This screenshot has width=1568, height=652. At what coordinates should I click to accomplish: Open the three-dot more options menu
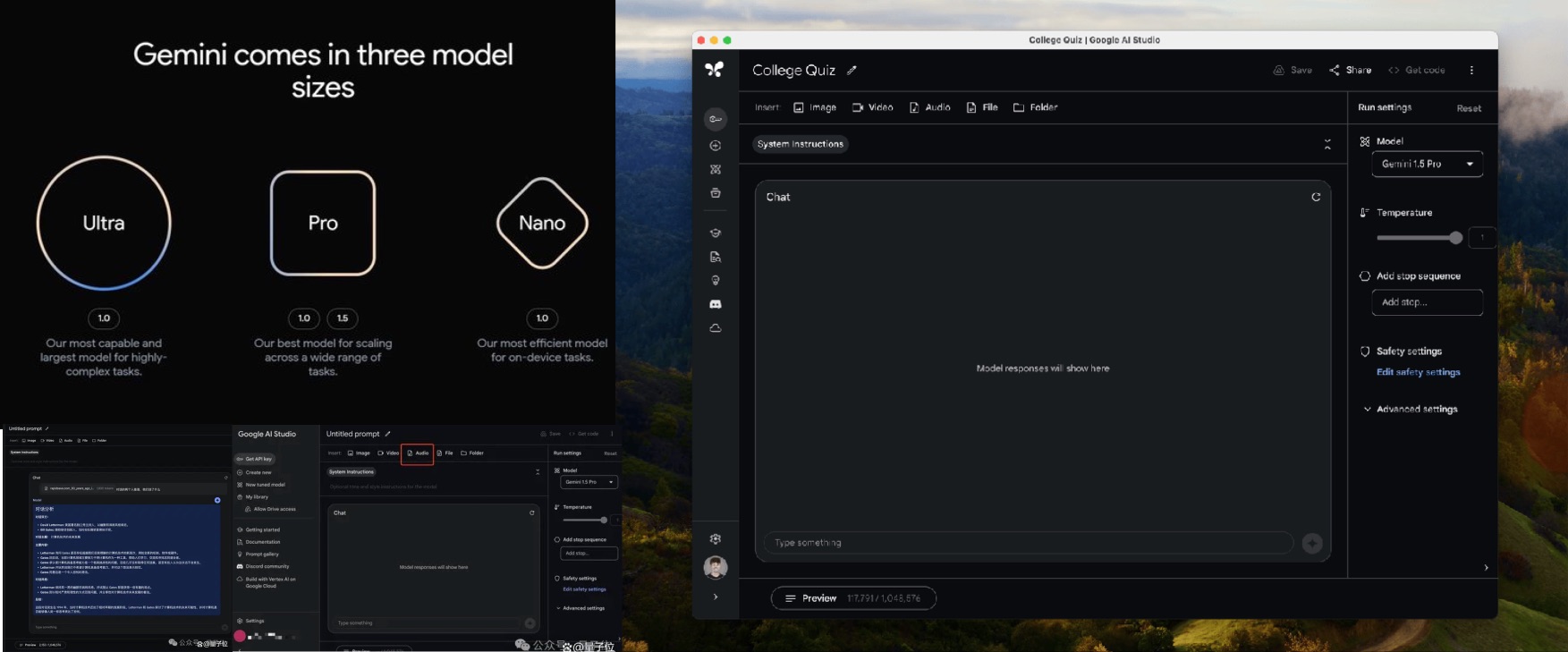1471,70
